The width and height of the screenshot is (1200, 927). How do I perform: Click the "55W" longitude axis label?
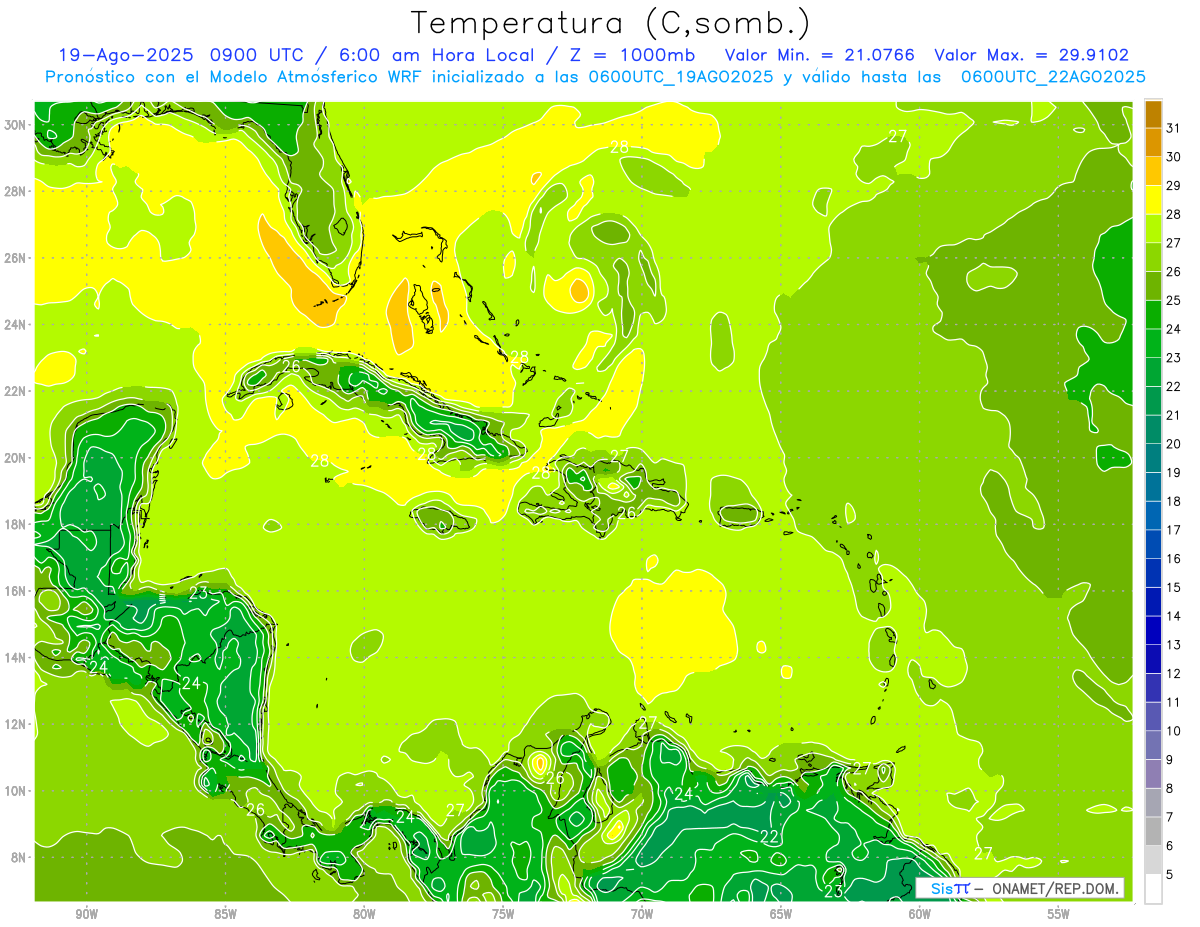[1059, 914]
